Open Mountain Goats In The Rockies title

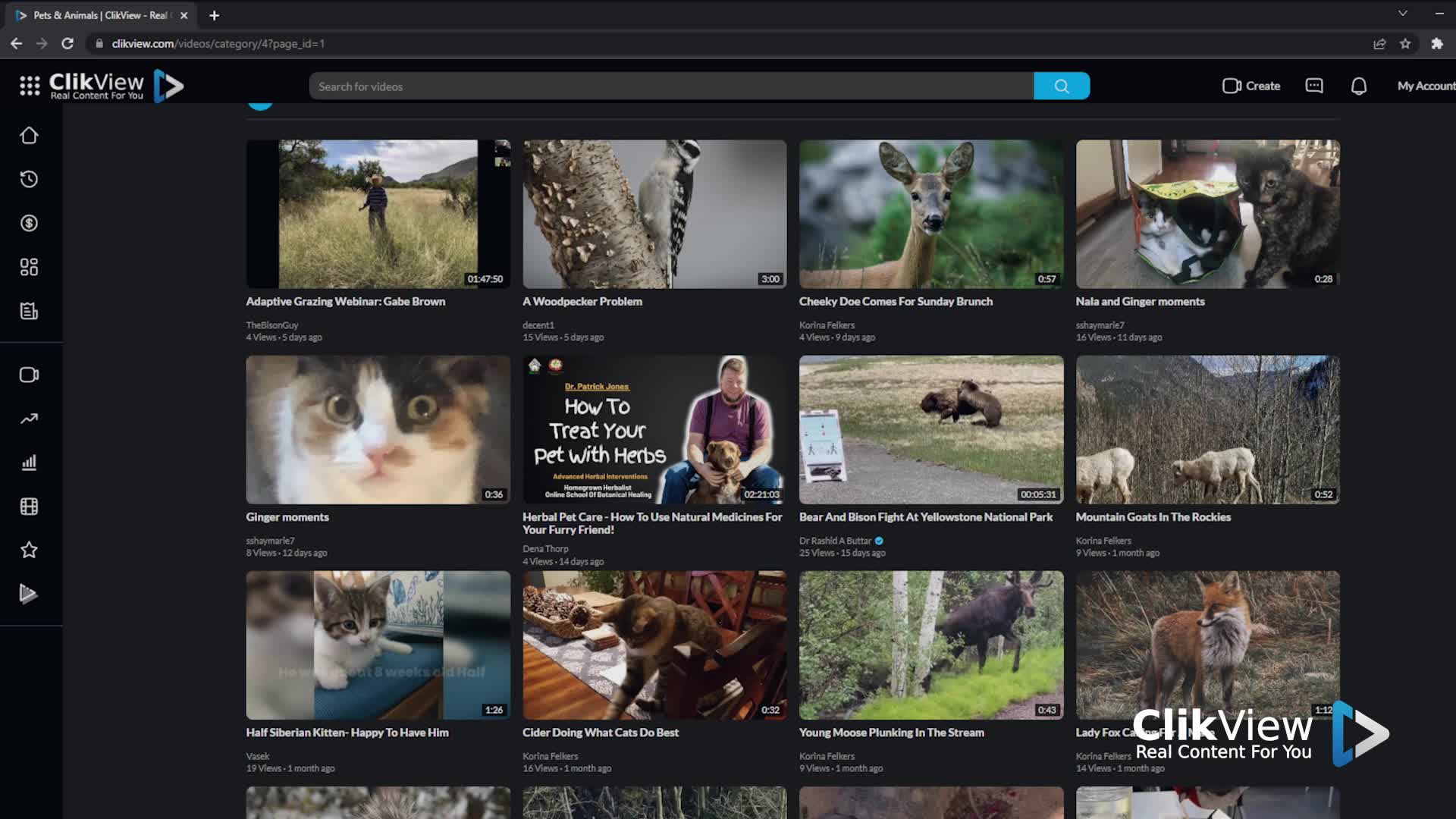click(x=1153, y=517)
